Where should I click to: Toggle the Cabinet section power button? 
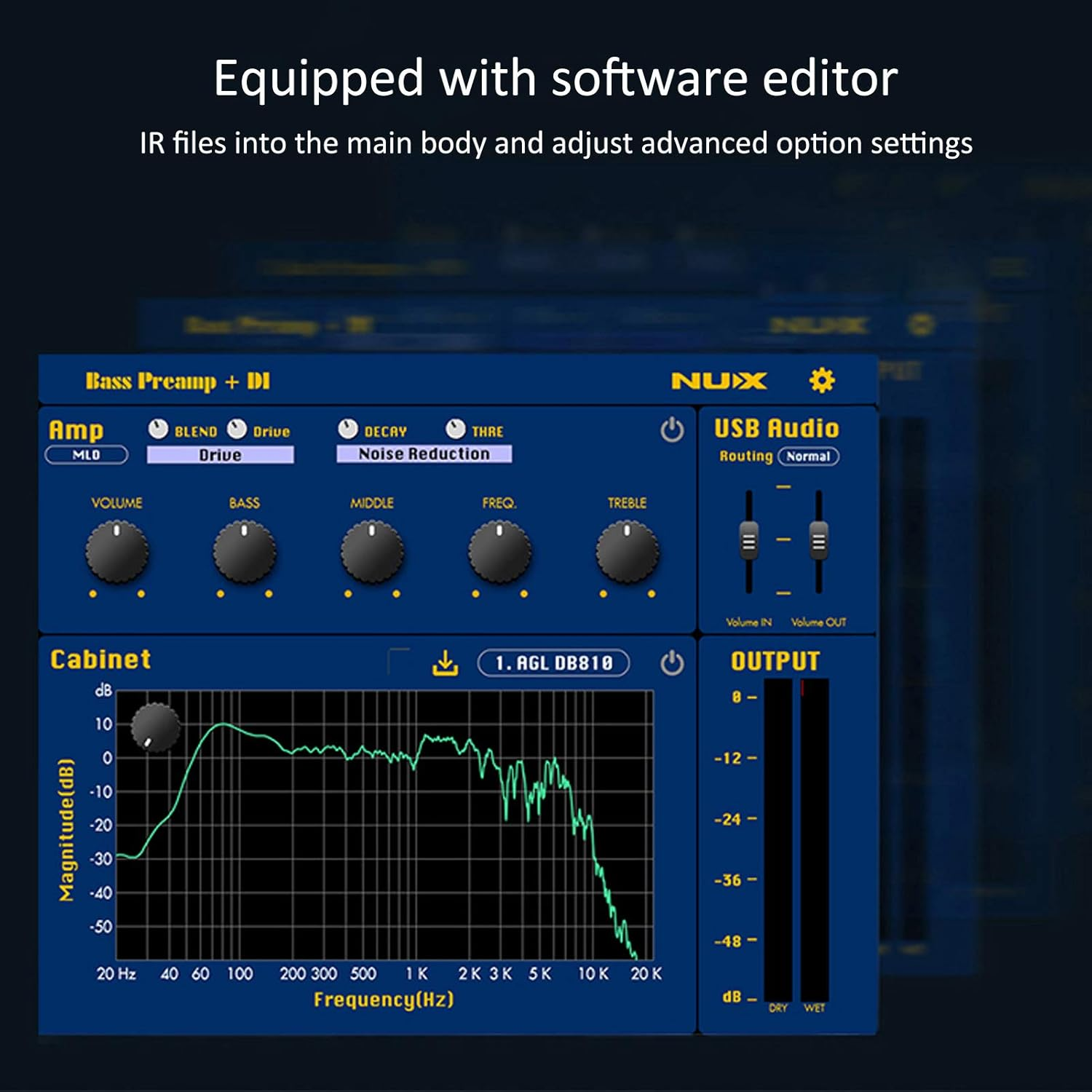[671, 663]
